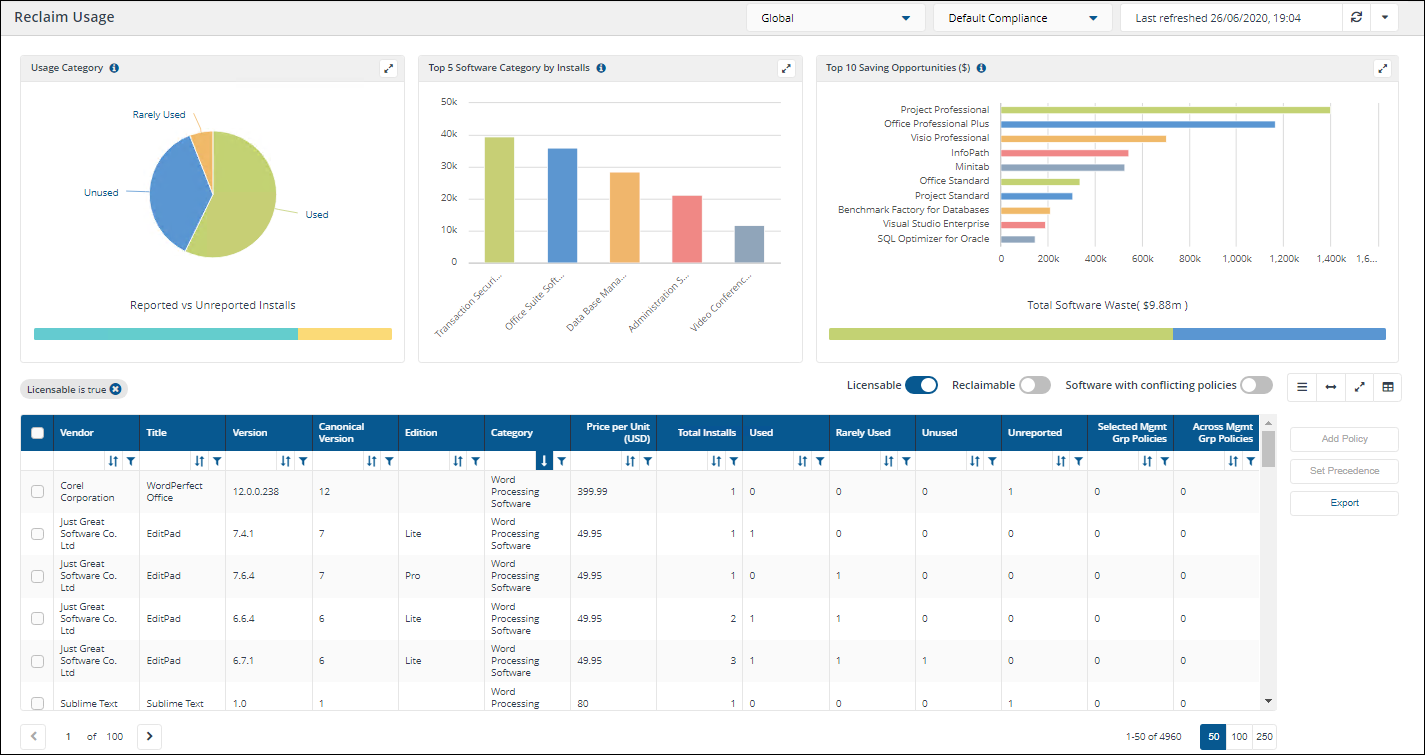Select the Corel Corporation row checkbox
The image size is (1425, 755).
(37, 491)
